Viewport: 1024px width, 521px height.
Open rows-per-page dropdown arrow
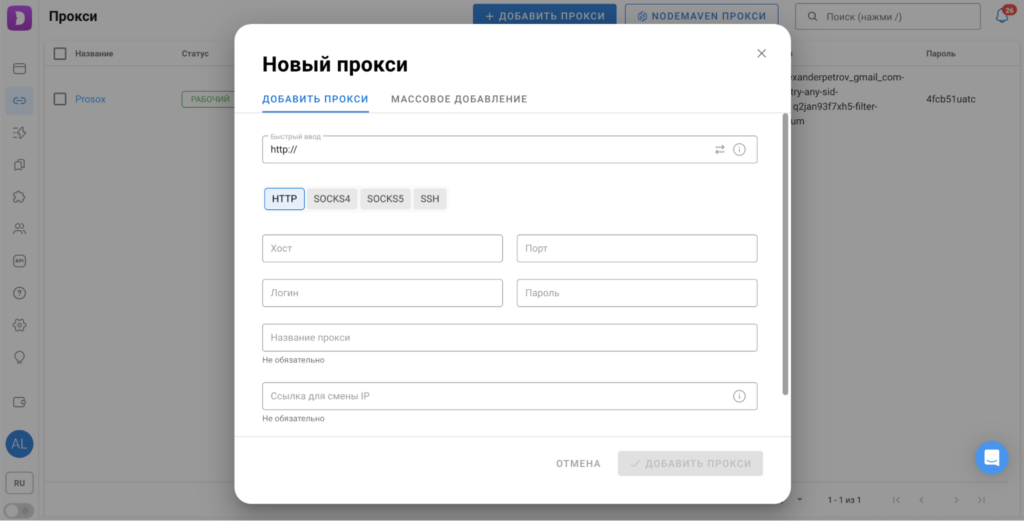coord(799,499)
